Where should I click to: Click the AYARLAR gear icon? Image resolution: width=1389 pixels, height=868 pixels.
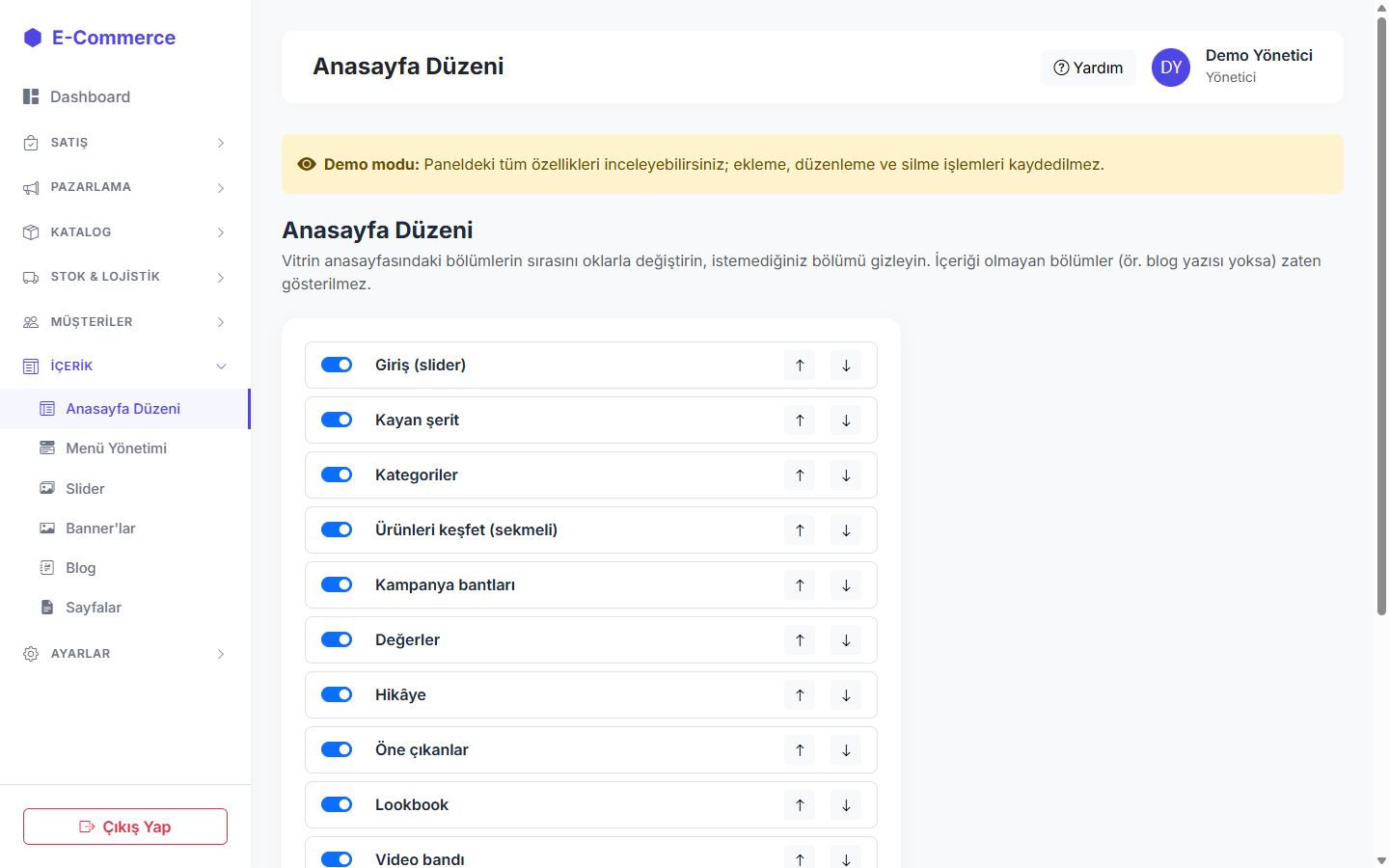click(x=31, y=654)
